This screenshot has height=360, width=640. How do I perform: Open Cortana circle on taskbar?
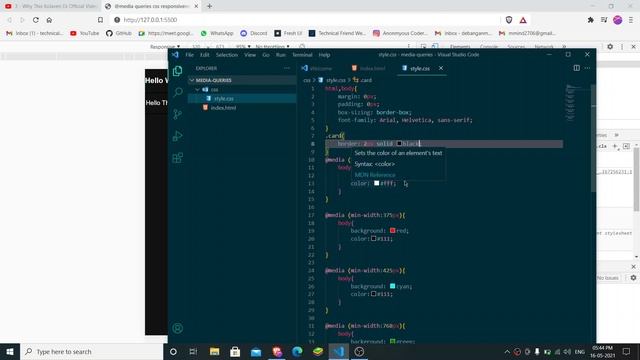(173, 351)
